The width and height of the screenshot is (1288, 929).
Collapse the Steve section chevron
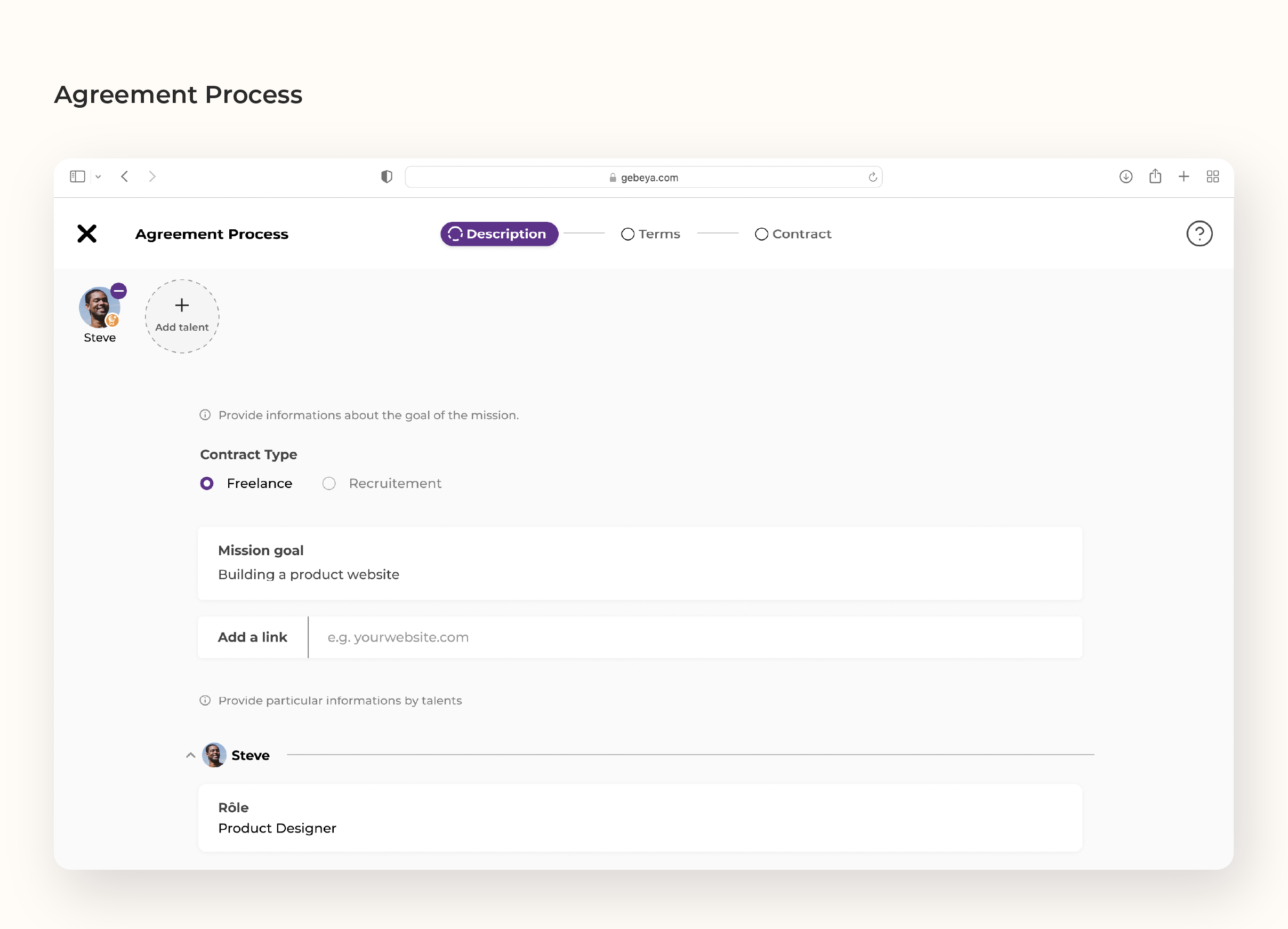(191, 755)
